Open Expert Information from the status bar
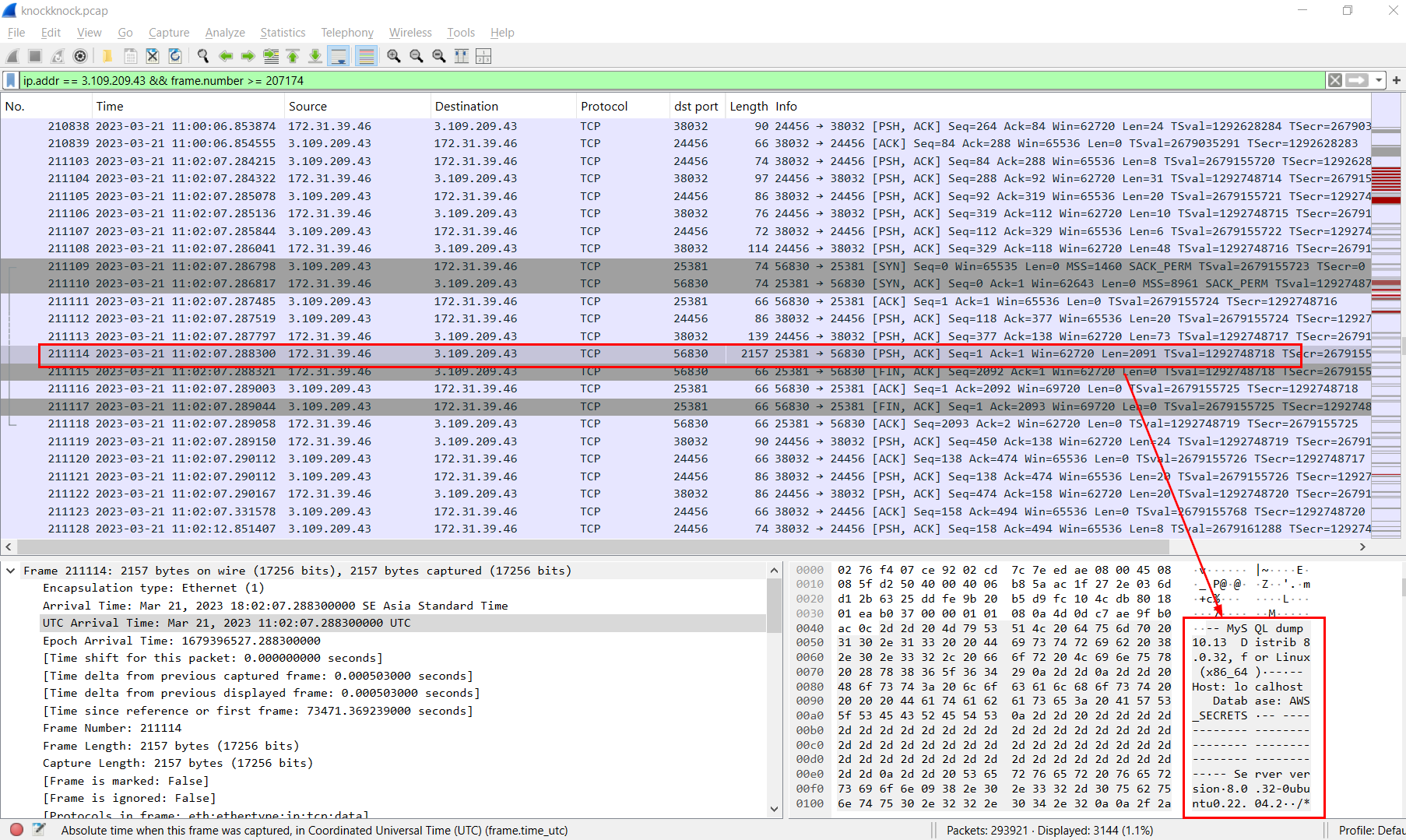Image resolution: width=1406 pixels, height=840 pixels. pos(16,830)
